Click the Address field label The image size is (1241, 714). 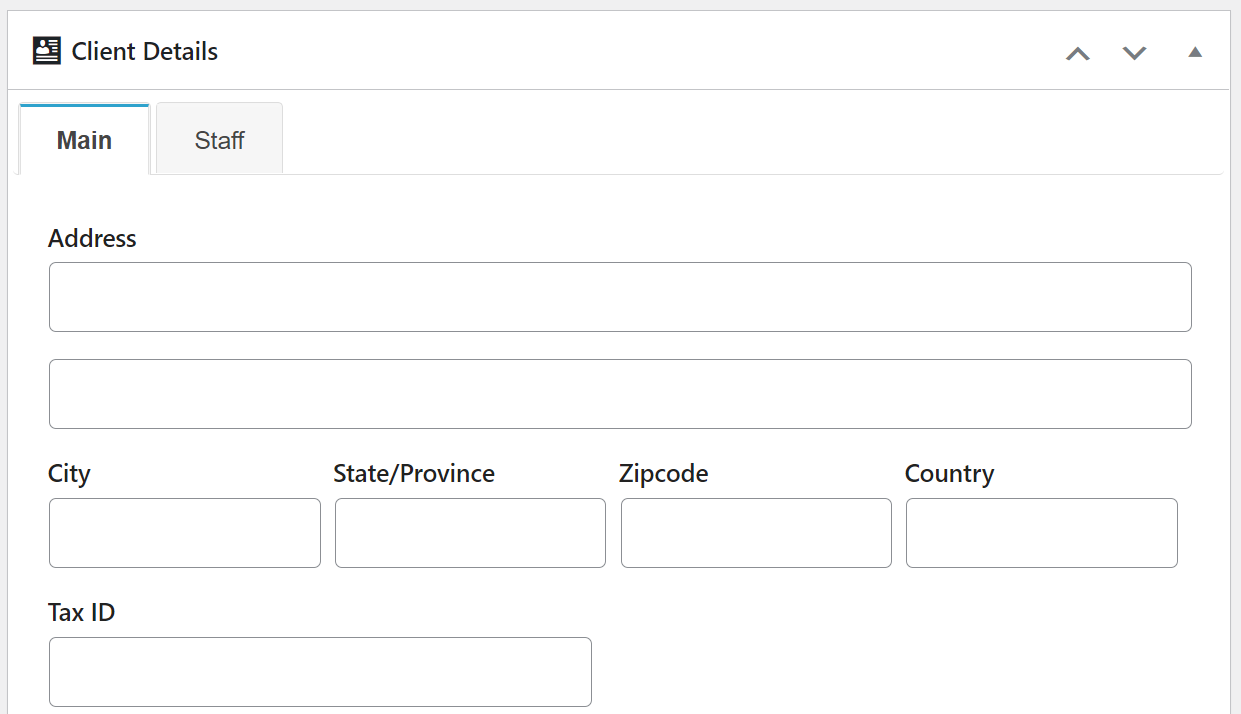(92, 238)
